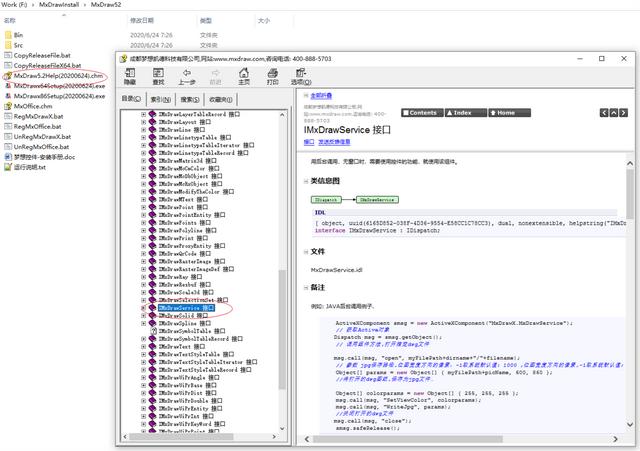
Task: Switch to the 搜索(S) search tab
Action: pyautogui.click(x=190, y=100)
